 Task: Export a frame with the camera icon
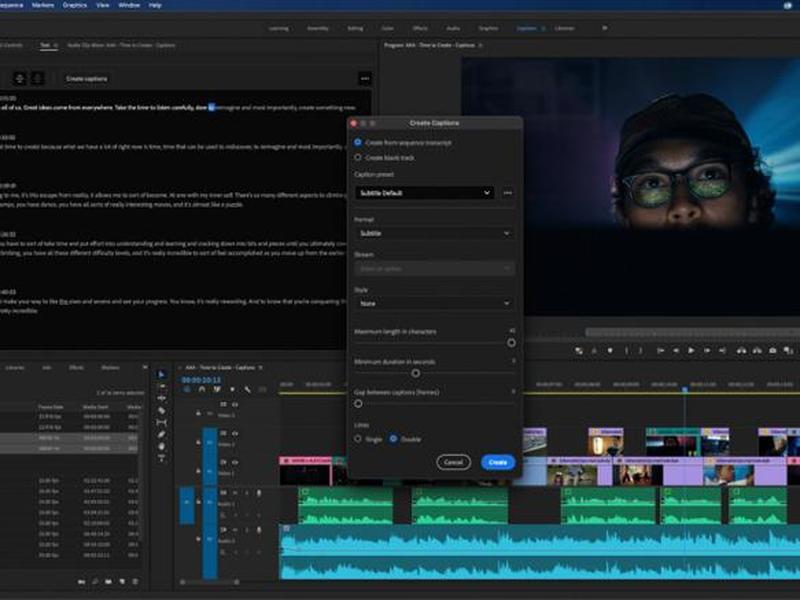pyautogui.click(x=773, y=351)
